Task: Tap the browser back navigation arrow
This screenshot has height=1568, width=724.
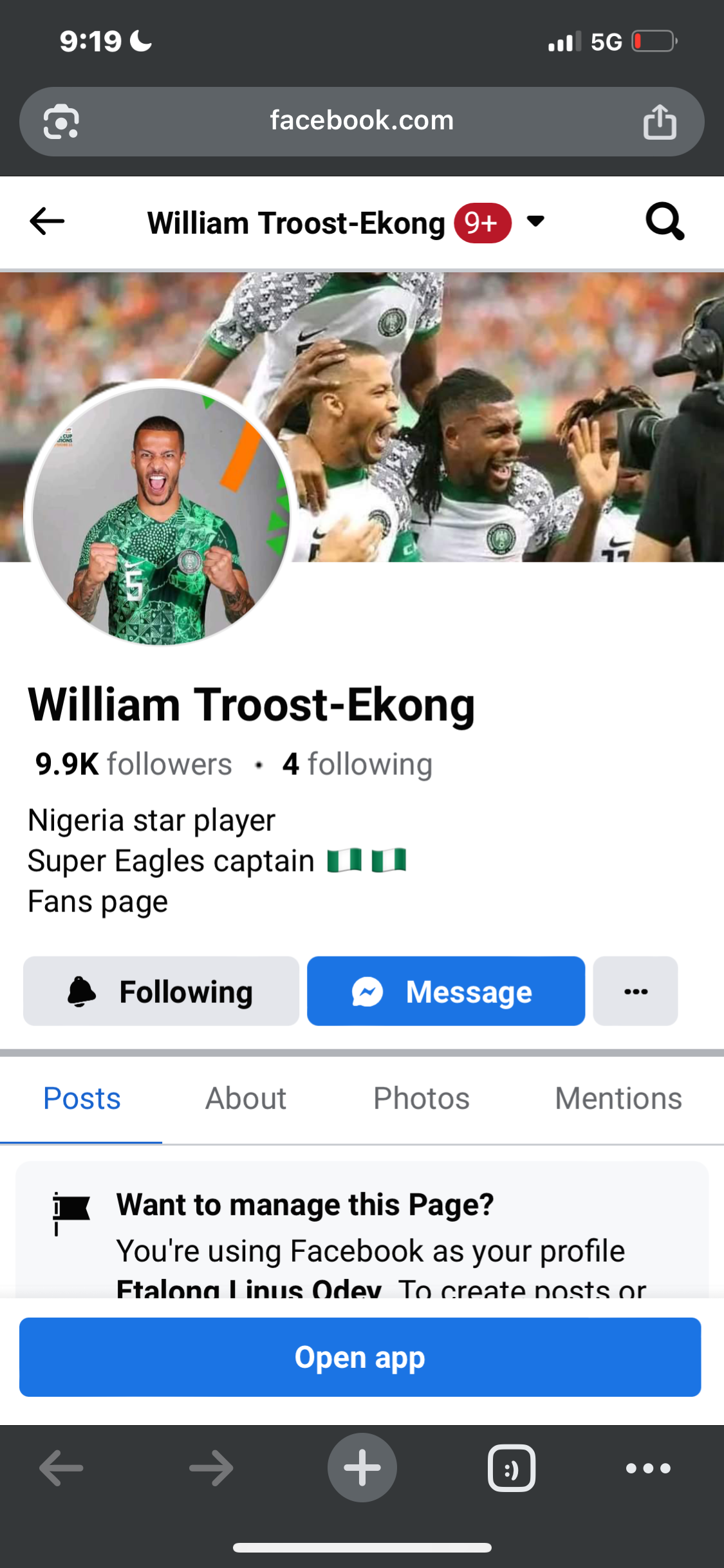Action: coord(61,1468)
